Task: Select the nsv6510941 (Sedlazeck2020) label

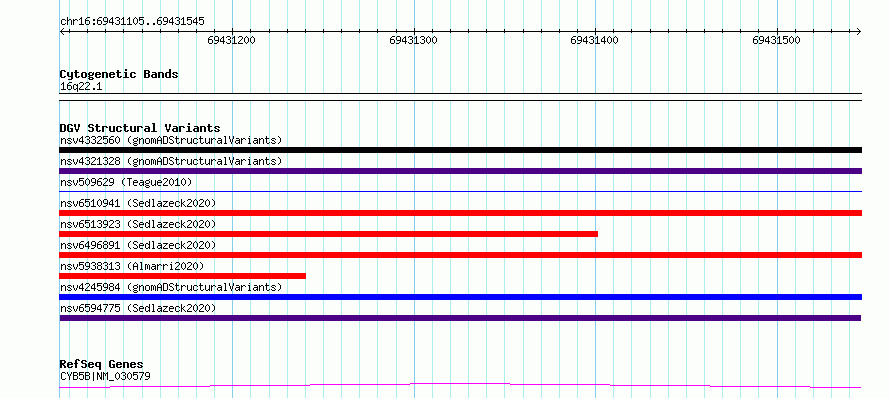Action: click(x=138, y=203)
